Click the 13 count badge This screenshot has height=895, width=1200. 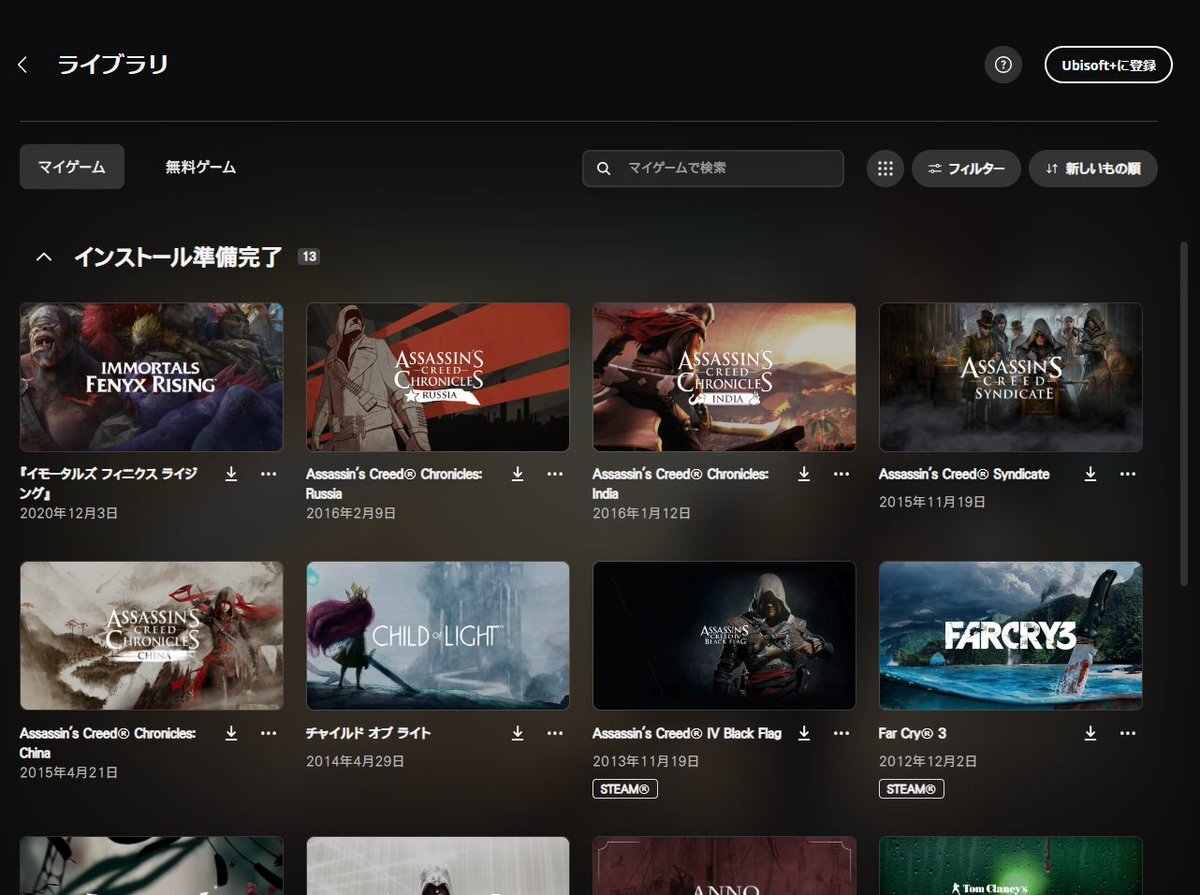point(309,257)
